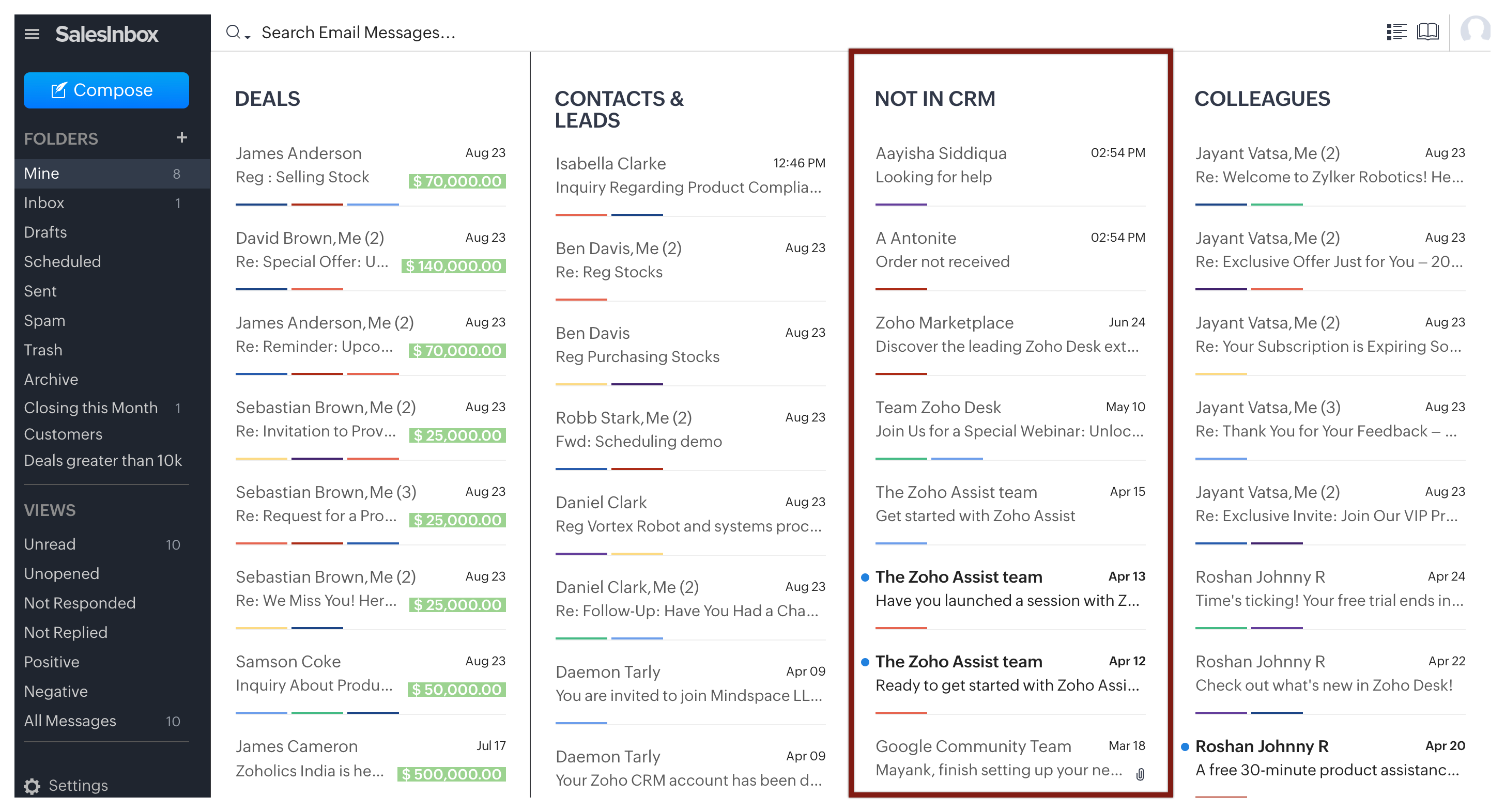Open Settings gear icon
This screenshot has height=812, width=1505.
click(32, 786)
